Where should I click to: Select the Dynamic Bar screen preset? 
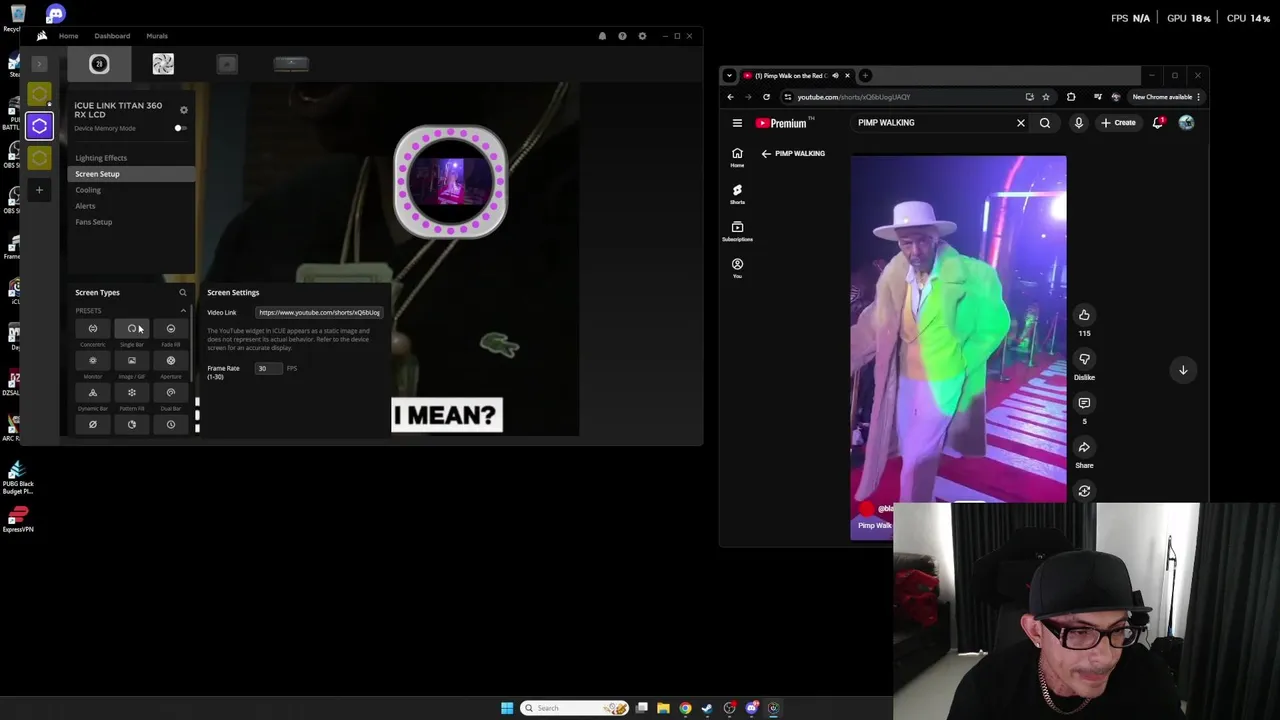click(x=92, y=393)
